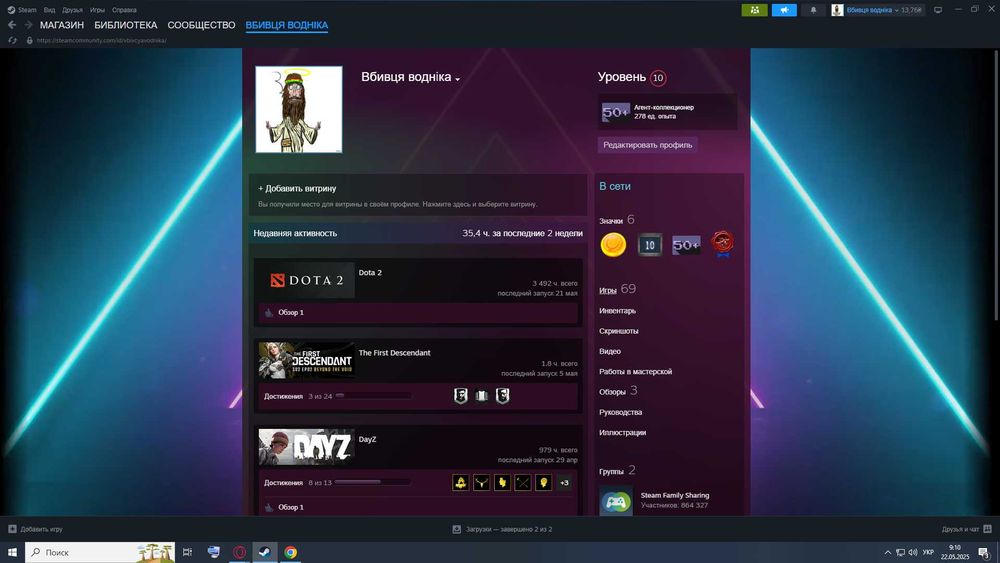Viewport: 1000px width, 563px height.
Task: Reload the page with refresh icon
Action: pos(12,40)
